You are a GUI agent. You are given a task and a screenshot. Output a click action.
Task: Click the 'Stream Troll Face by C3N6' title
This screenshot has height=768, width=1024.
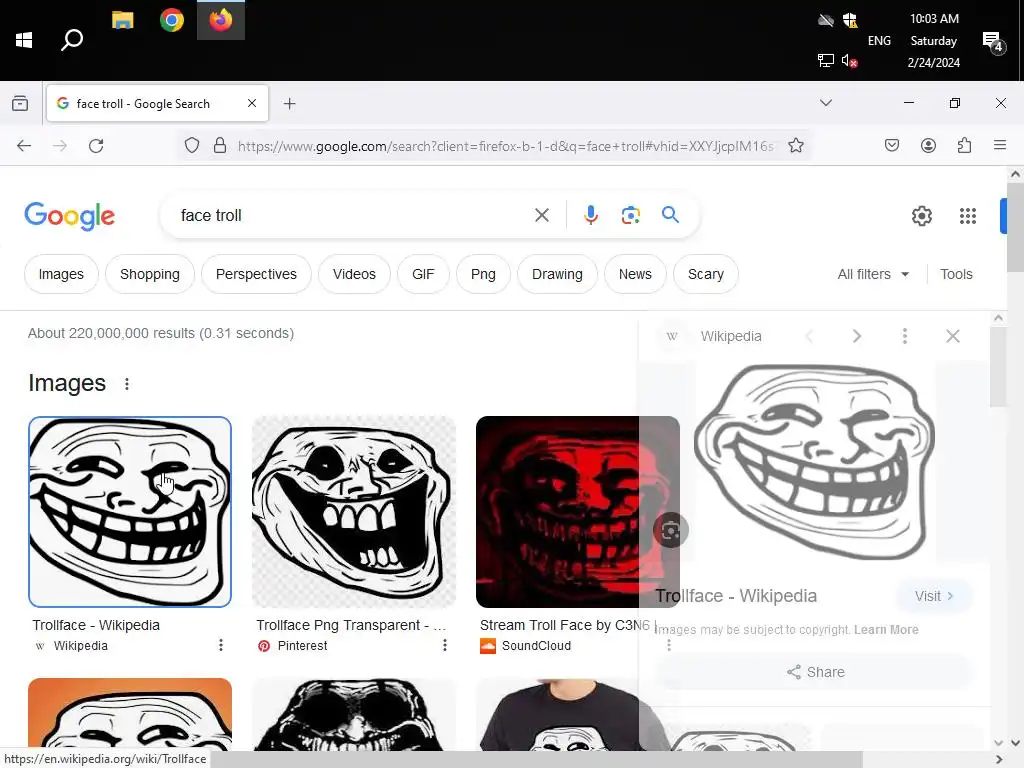tap(564, 625)
